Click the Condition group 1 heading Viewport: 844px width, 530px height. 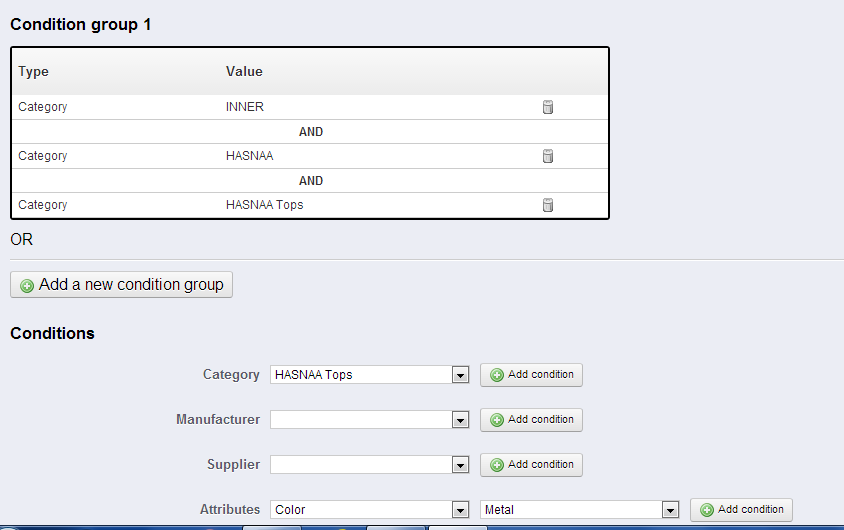(x=81, y=25)
